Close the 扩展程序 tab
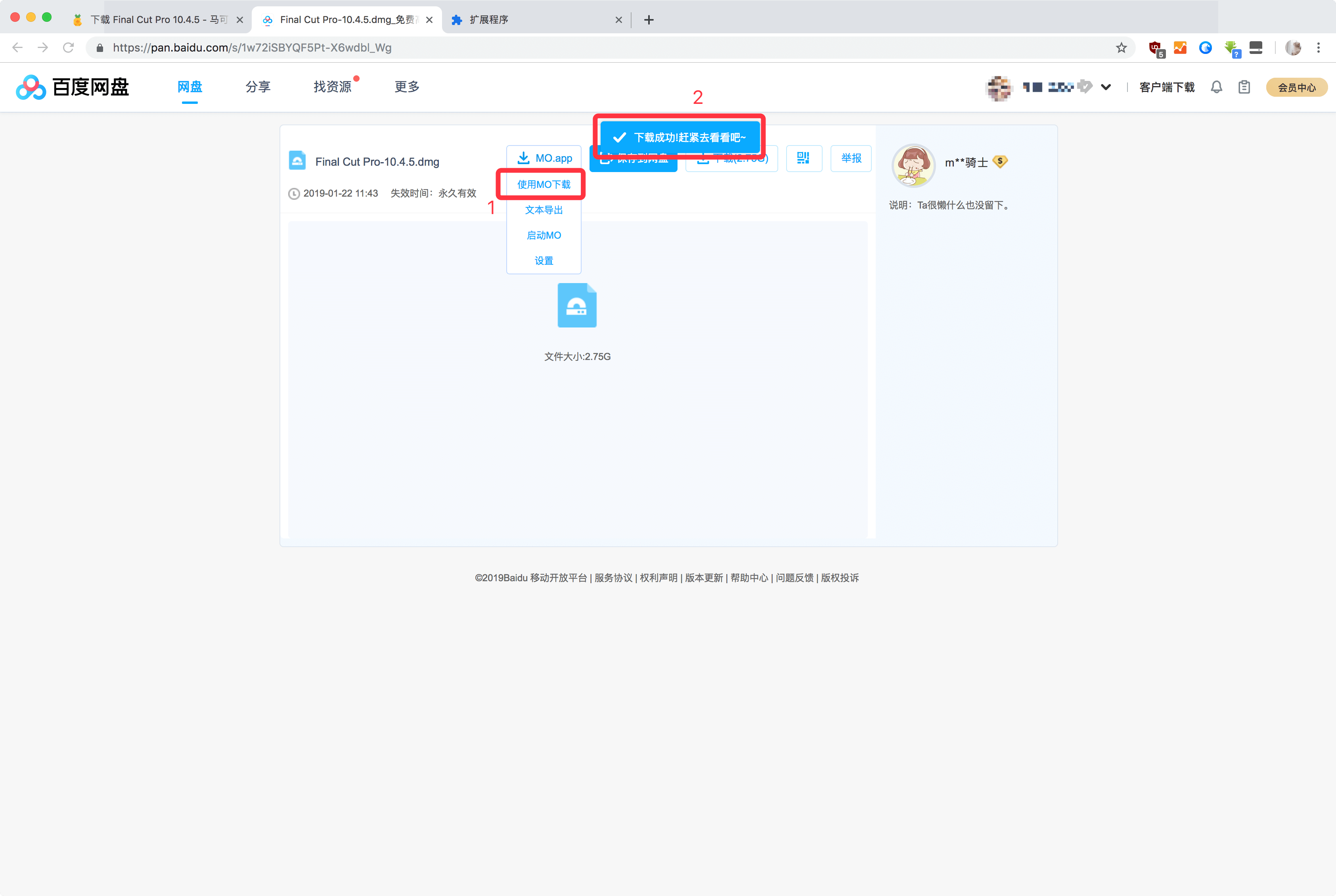 (618, 19)
